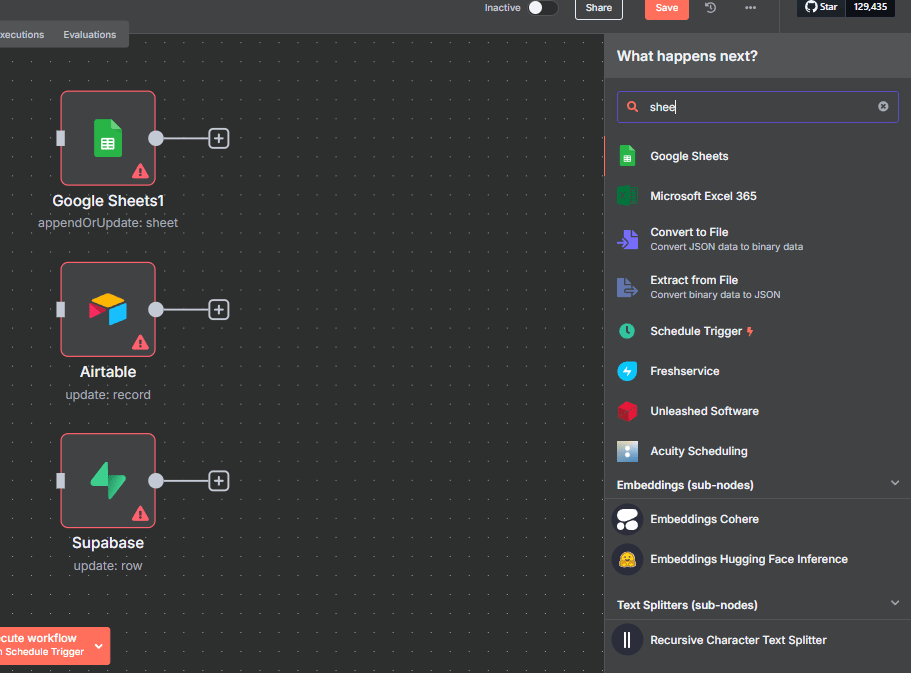Add node after Google Sheets1 output

pos(218,138)
